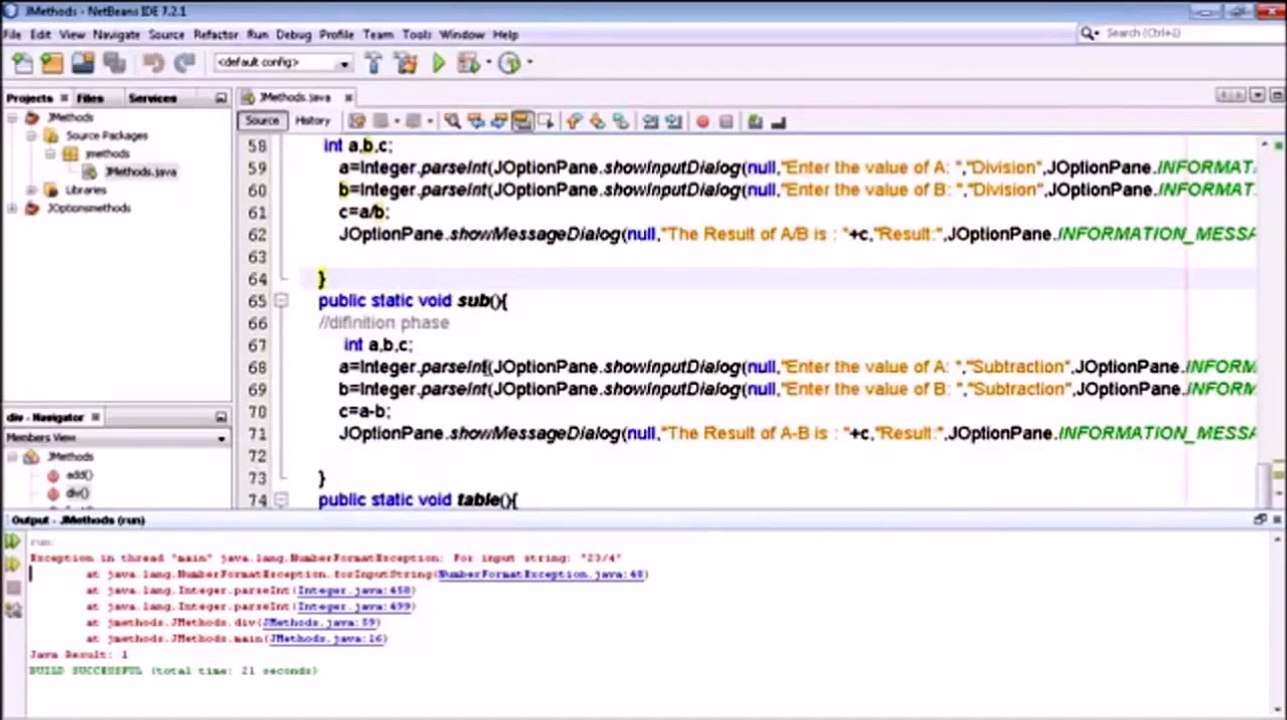The height and width of the screenshot is (720, 1287).
Task: Open Debug Project dropdown arrow
Action: pyautogui.click(x=488, y=63)
